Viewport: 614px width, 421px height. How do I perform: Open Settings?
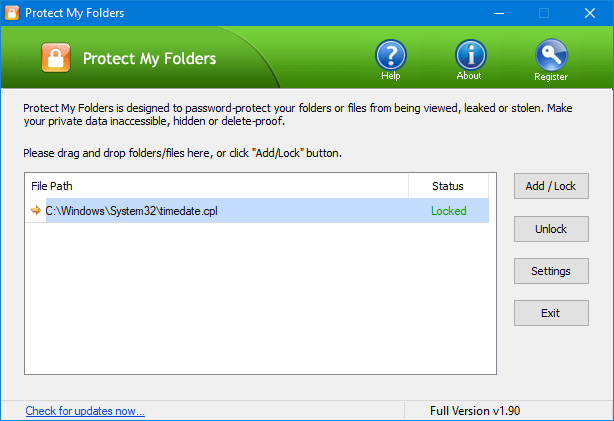pyautogui.click(x=551, y=271)
